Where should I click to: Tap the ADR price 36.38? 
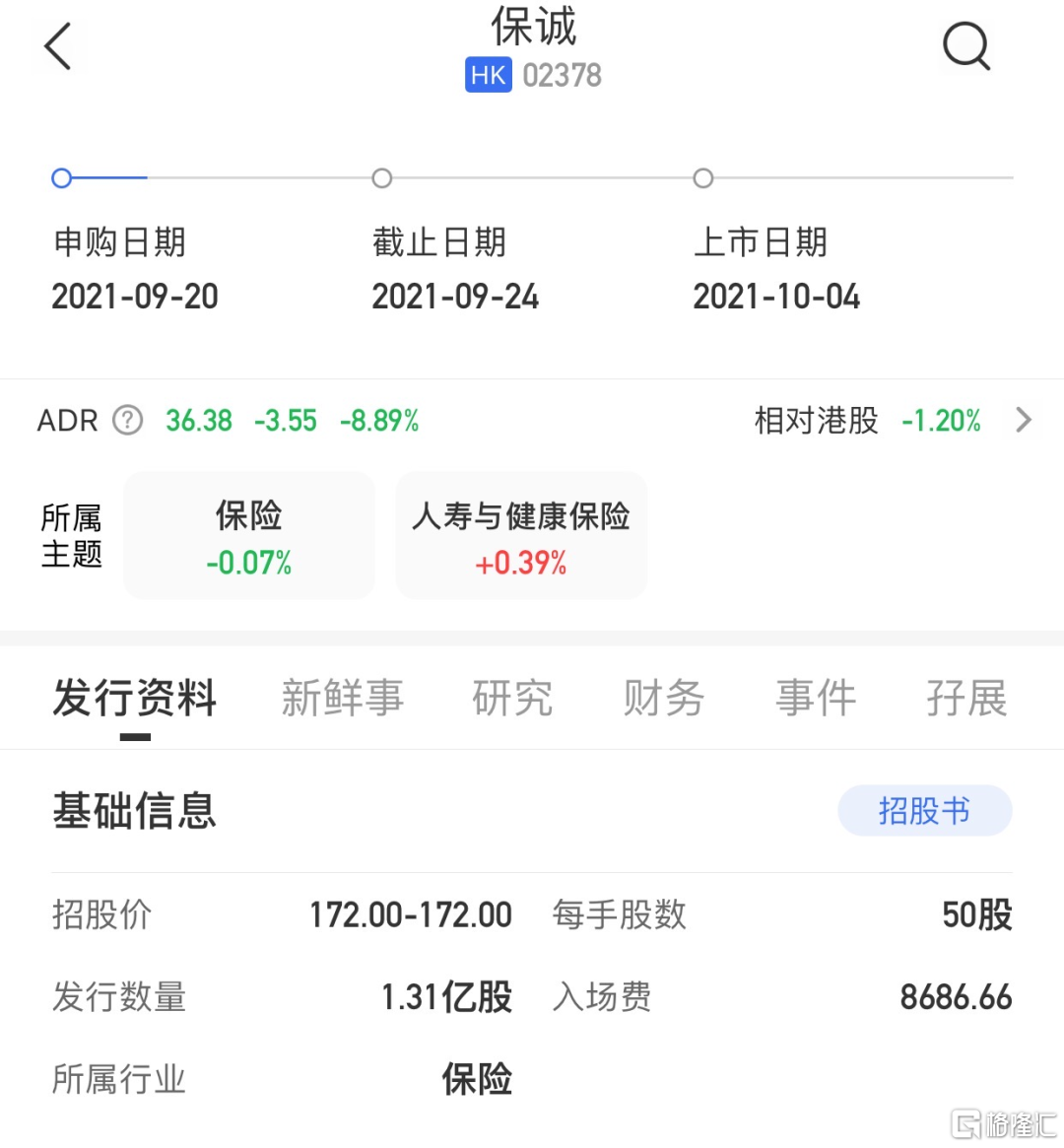click(199, 421)
